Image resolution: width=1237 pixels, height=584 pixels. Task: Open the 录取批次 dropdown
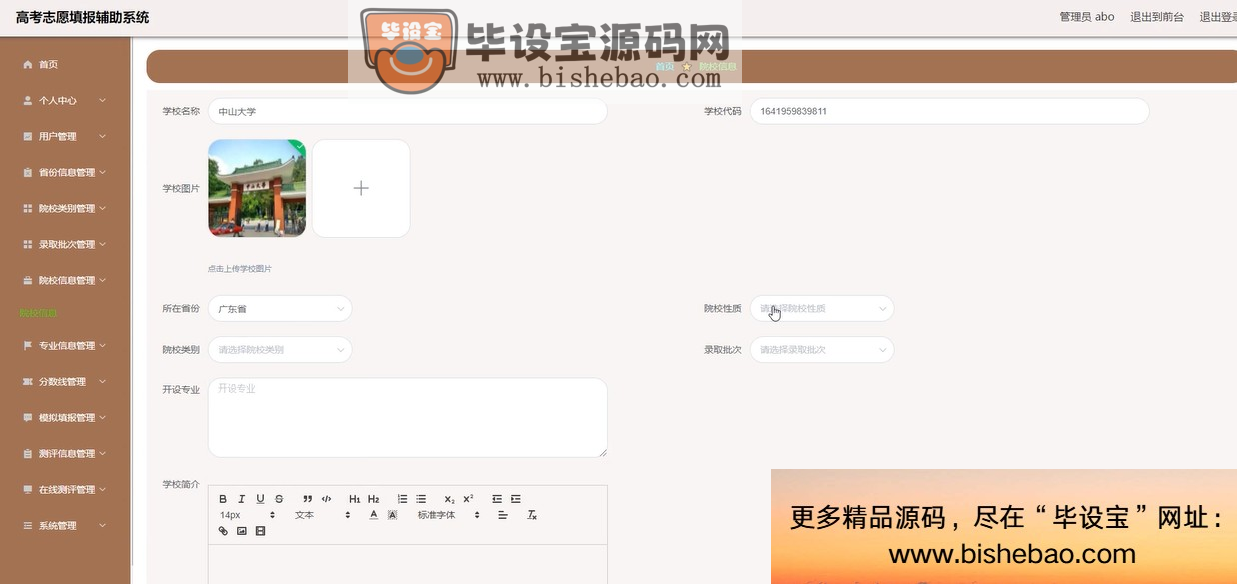822,350
